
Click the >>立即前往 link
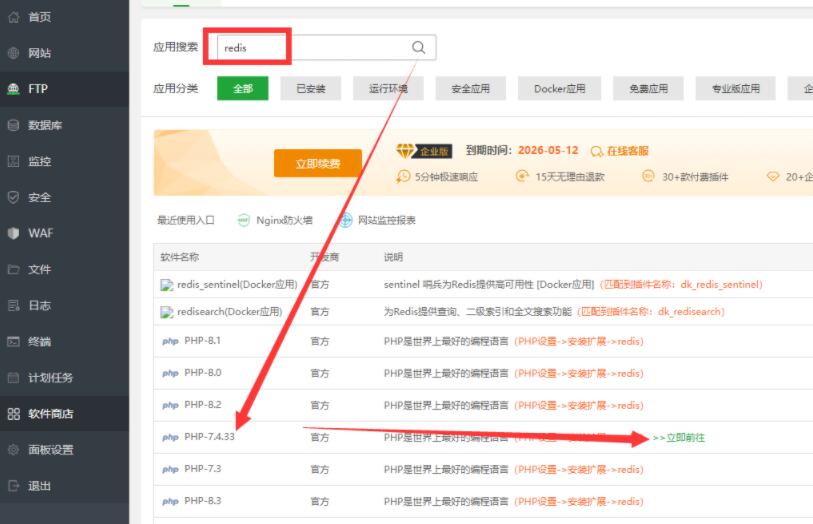pyautogui.click(x=678, y=438)
